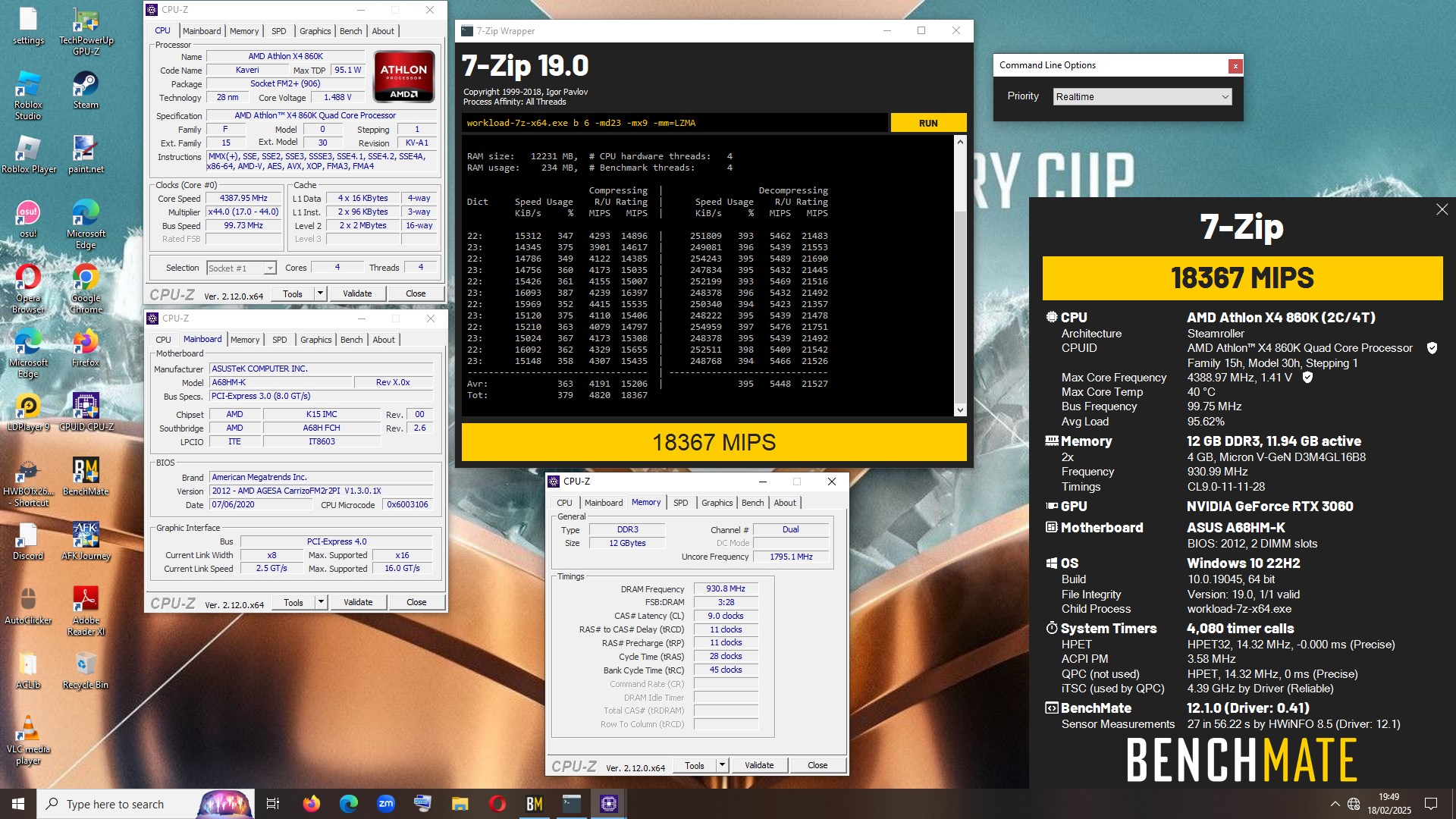Expand Tools arrow in Memory CPU-Z window
This screenshot has height=819, width=1456.
click(x=722, y=765)
